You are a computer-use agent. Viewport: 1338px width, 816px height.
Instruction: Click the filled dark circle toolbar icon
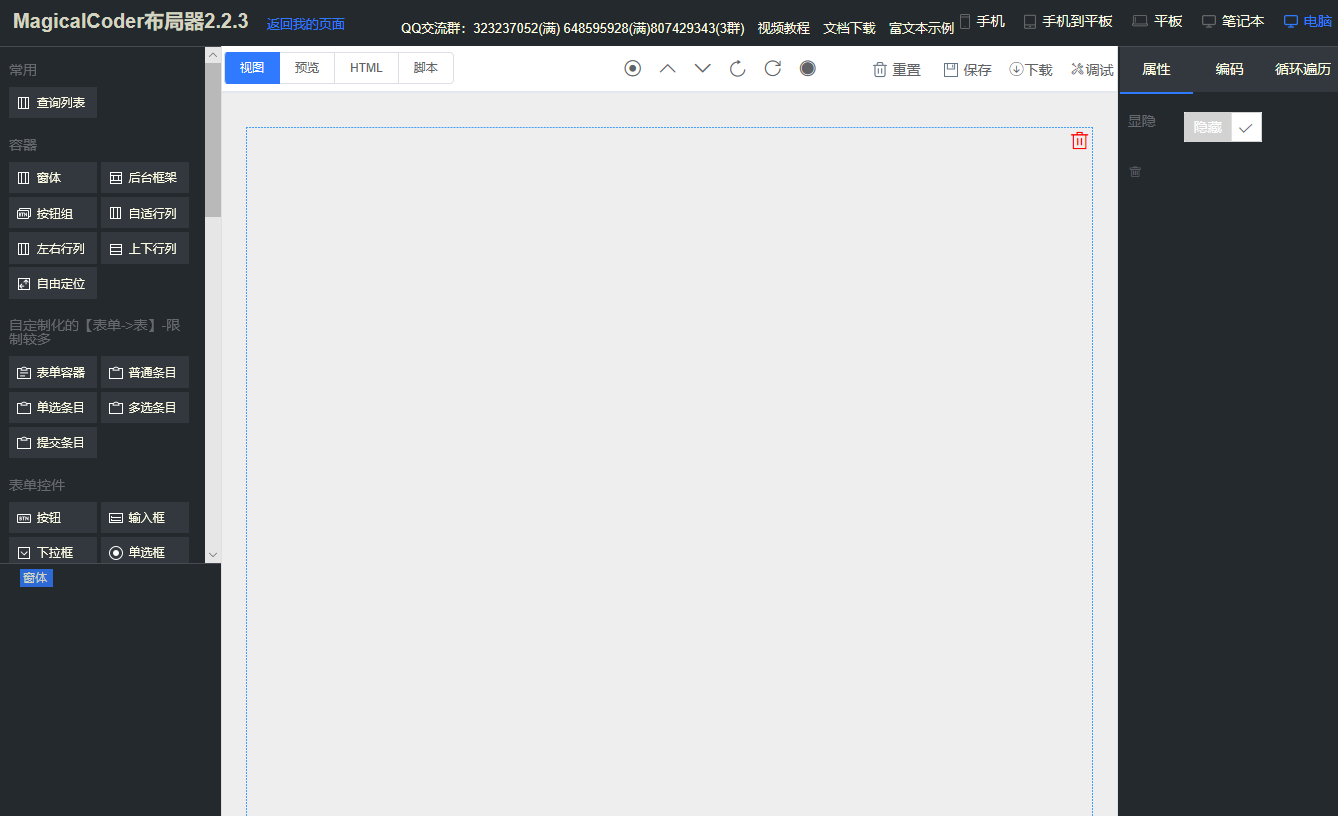pyautogui.click(x=808, y=68)
